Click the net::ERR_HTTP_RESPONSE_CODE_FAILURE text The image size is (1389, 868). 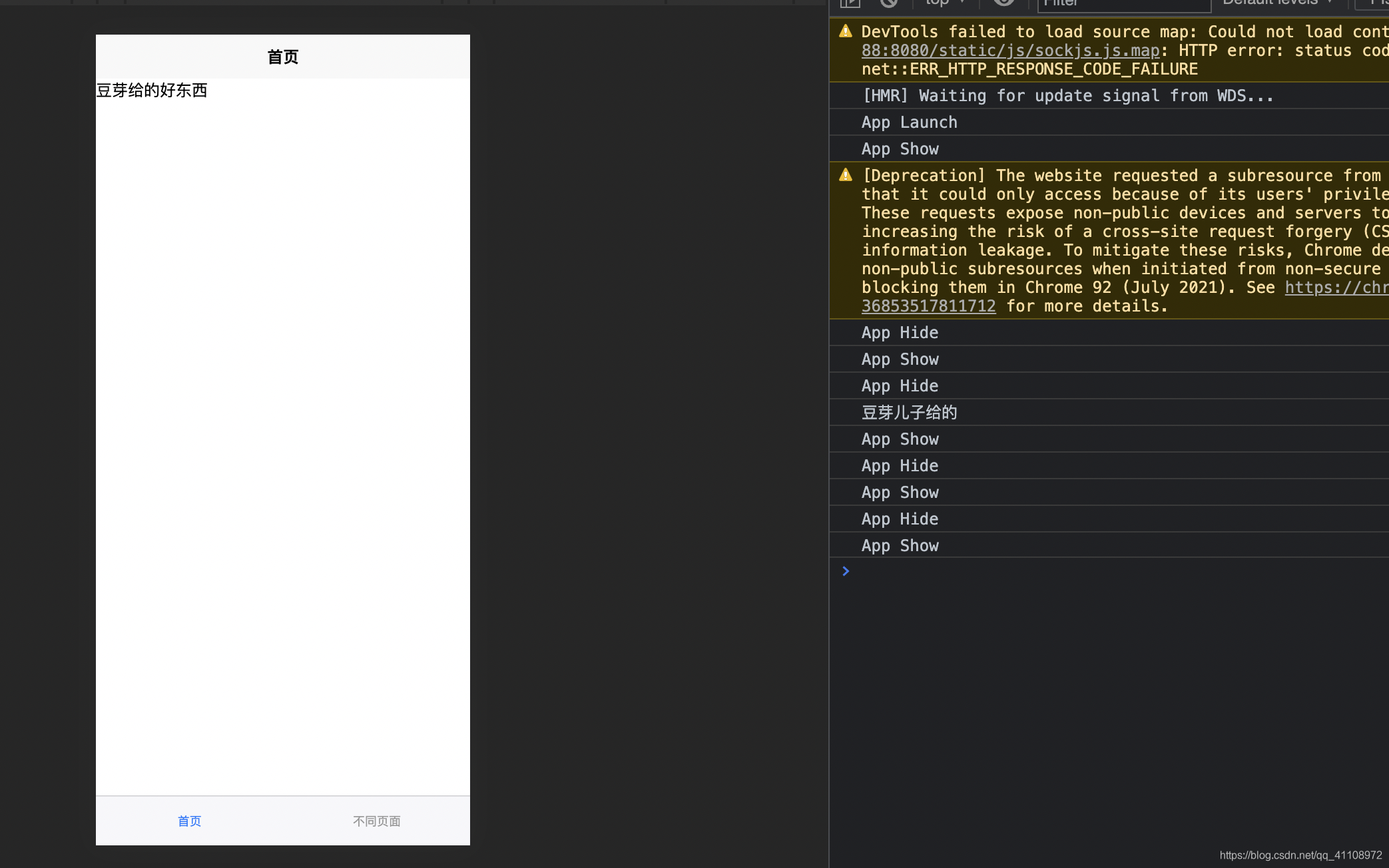[x=1029, y=69]
